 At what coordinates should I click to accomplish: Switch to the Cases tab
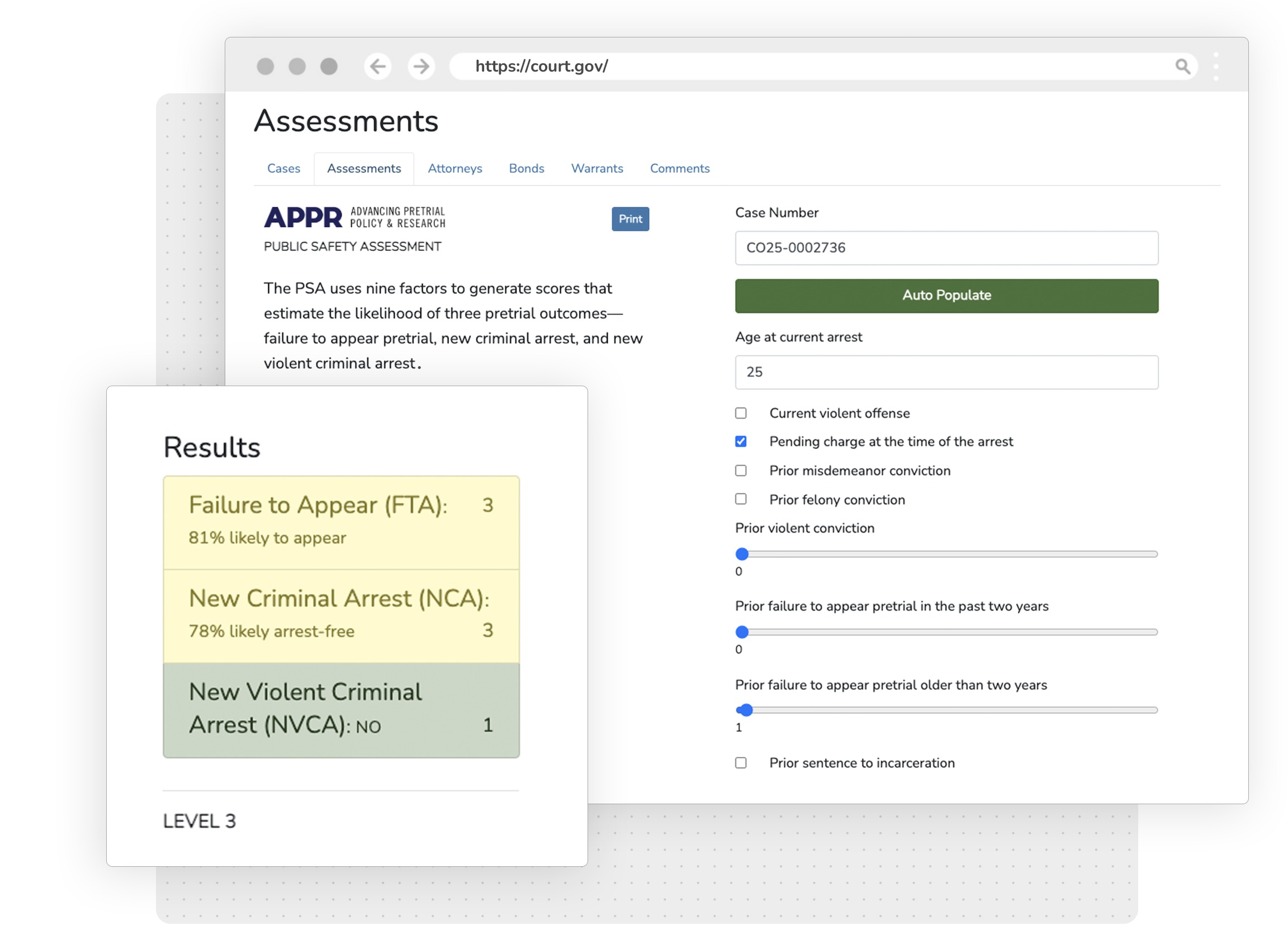[283, 168]
